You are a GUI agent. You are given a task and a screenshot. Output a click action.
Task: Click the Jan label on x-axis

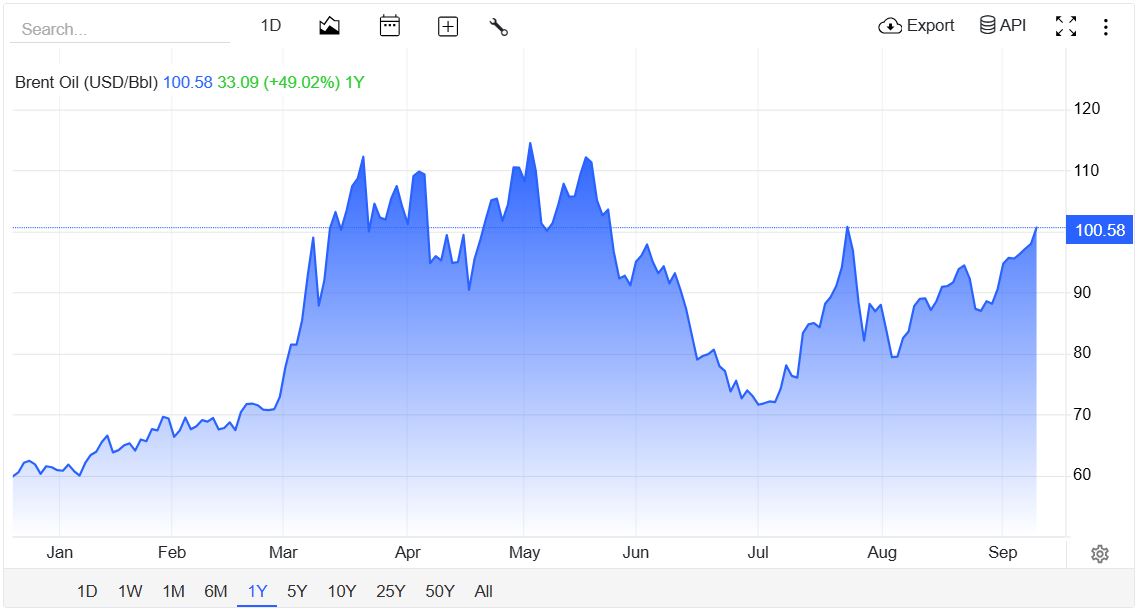point(60,553)
